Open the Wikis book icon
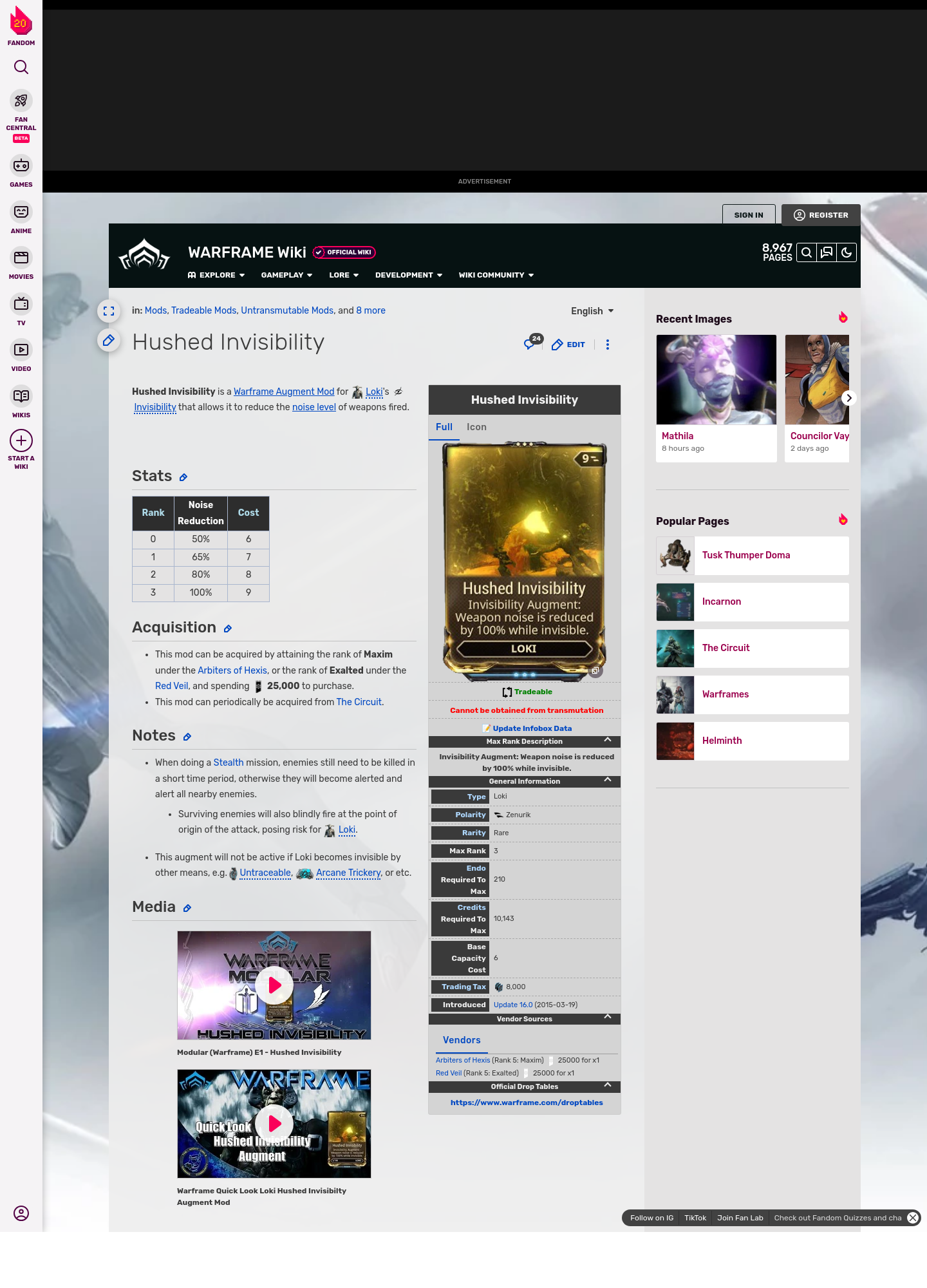This screenshot has height=1288, width=927. (21, 395)
